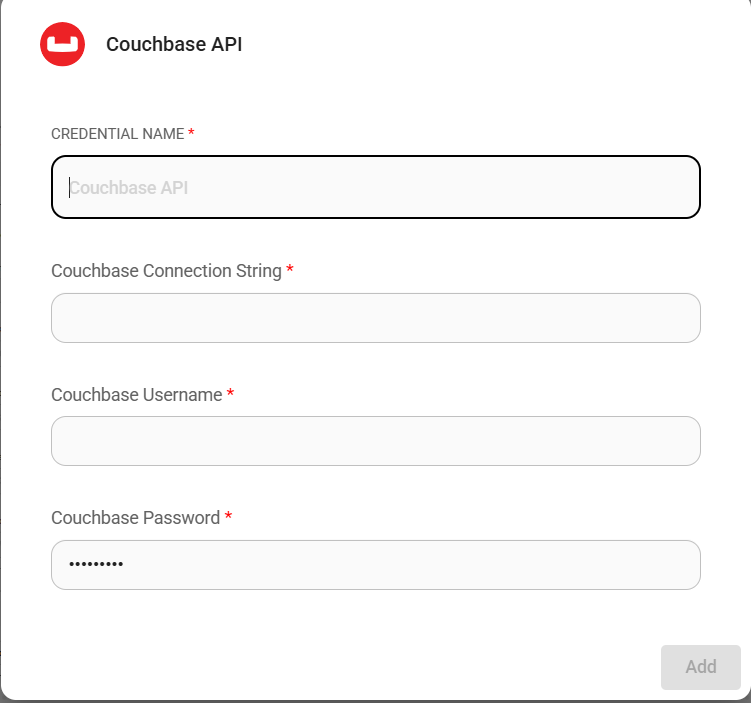Click the required asterisk after Connection String
Screen dimensions: 751x703
click(x=290, y=271)
